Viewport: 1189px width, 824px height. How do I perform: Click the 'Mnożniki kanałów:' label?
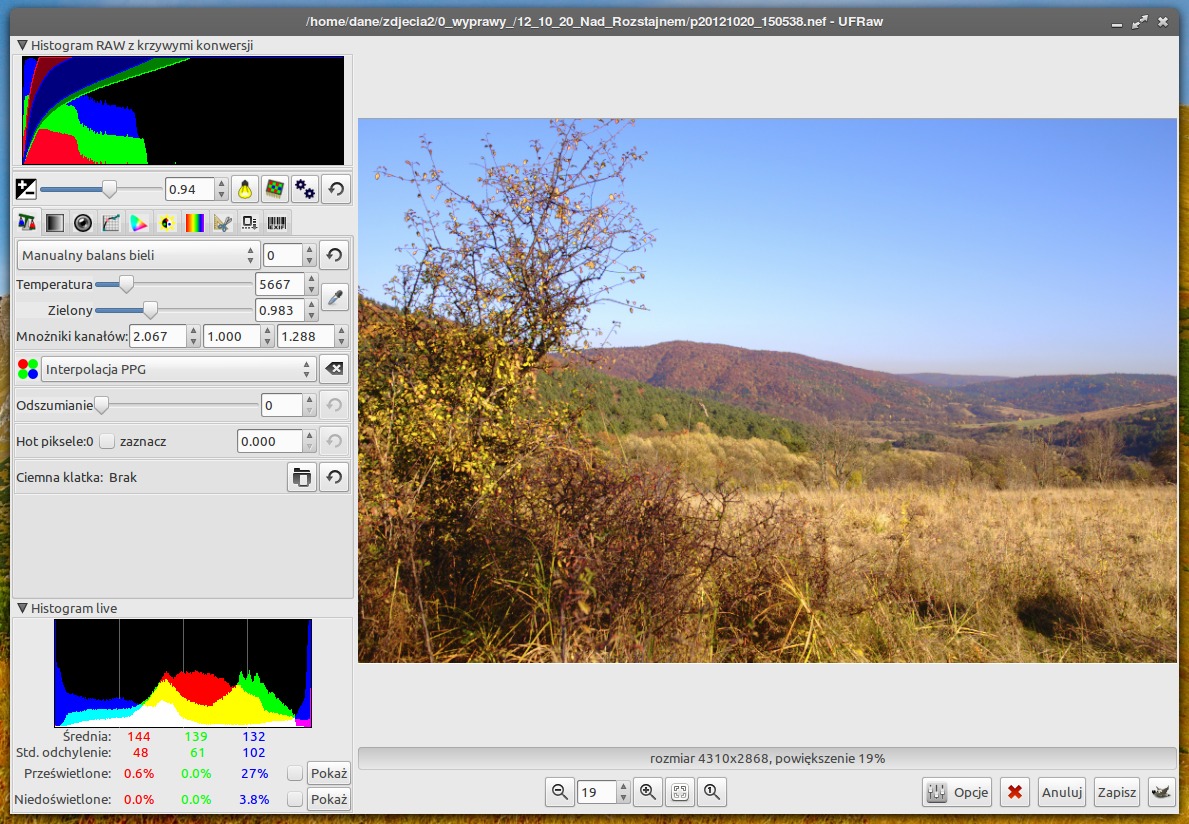[72, 337]
